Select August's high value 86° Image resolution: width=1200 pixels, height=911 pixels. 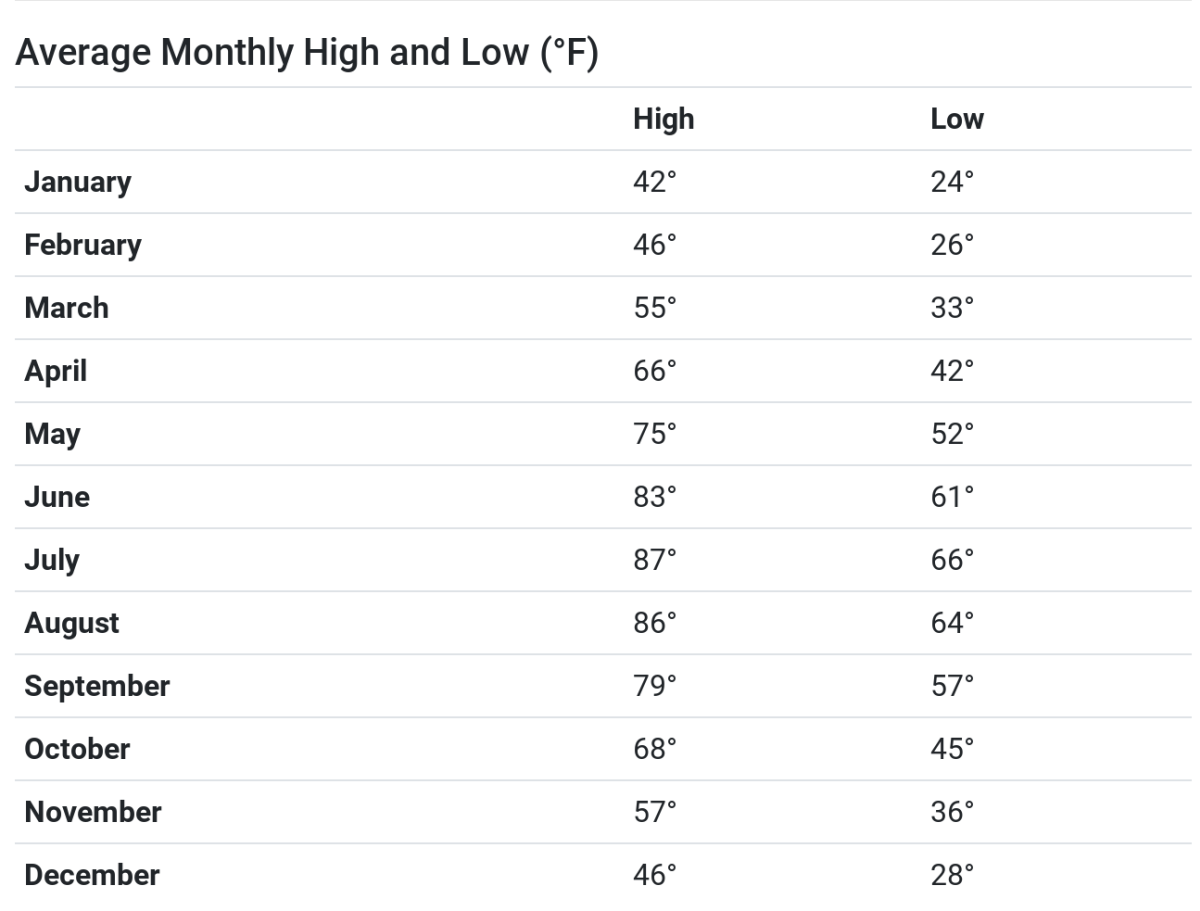pos(655,623)
